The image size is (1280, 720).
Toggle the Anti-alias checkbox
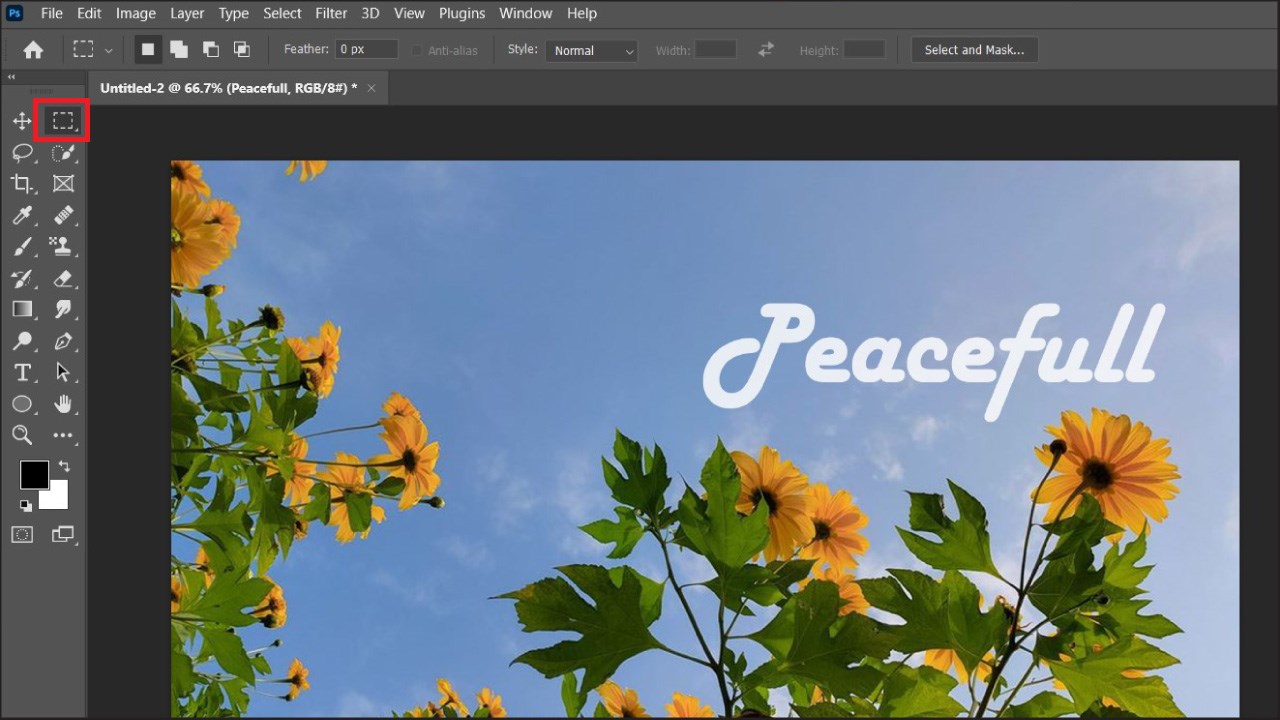(417, 50)
